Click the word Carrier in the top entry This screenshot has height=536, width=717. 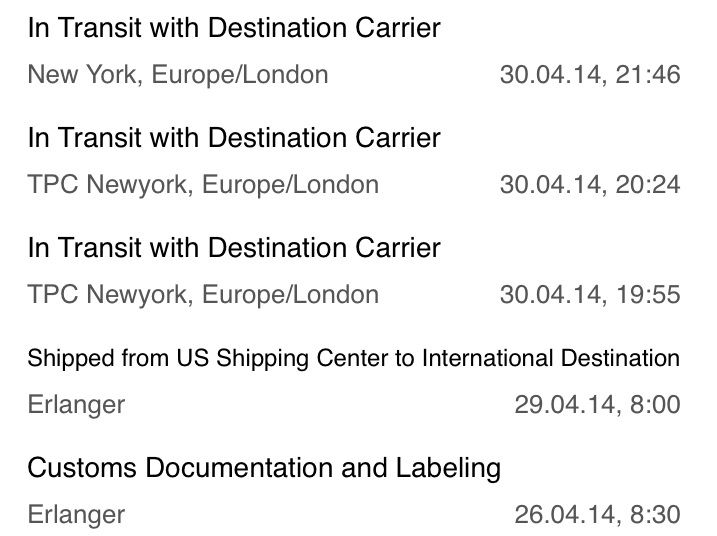point(398,27)
